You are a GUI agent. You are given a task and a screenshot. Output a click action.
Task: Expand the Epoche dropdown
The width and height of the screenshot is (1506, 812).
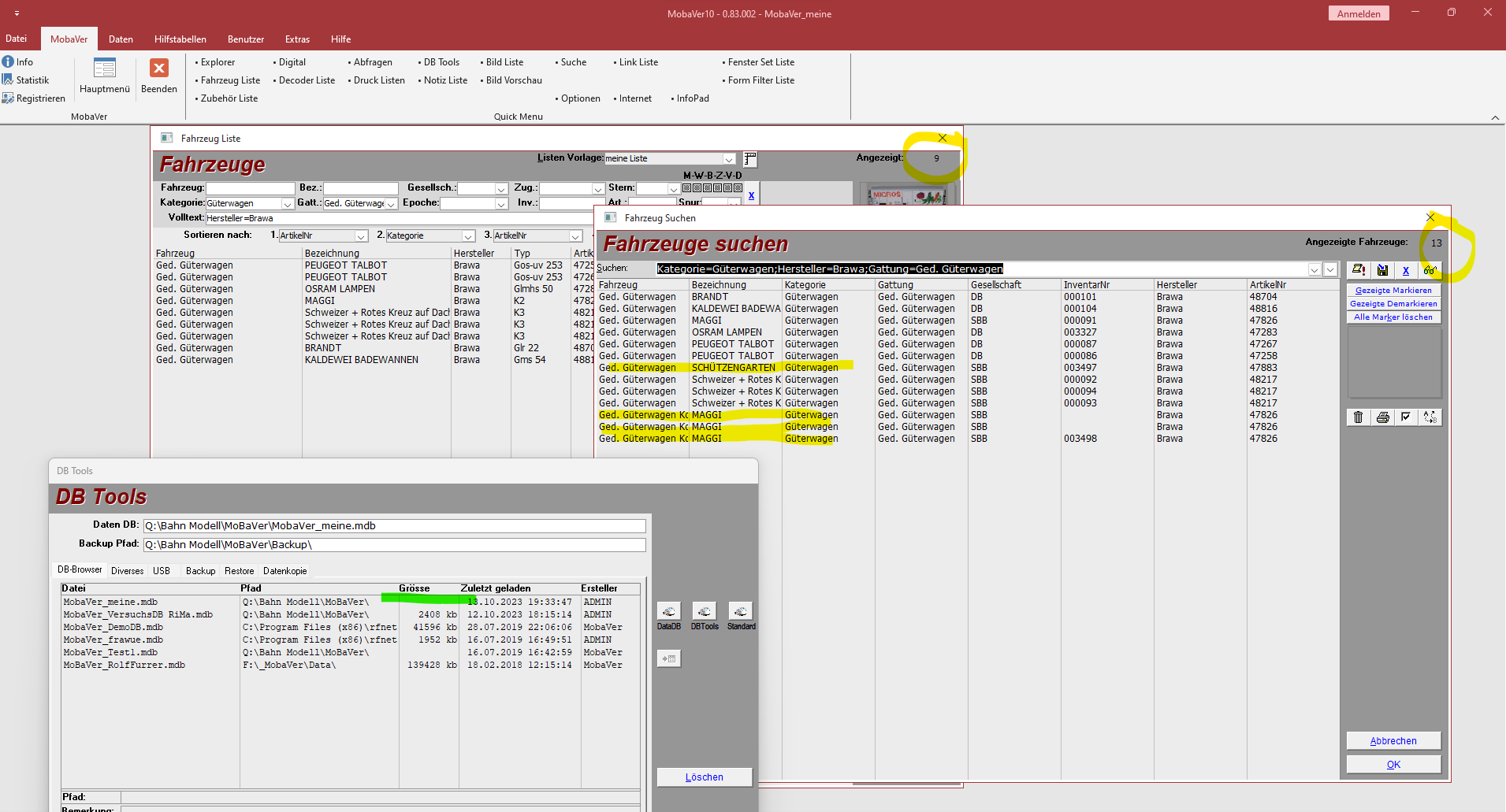coord(501,204)
